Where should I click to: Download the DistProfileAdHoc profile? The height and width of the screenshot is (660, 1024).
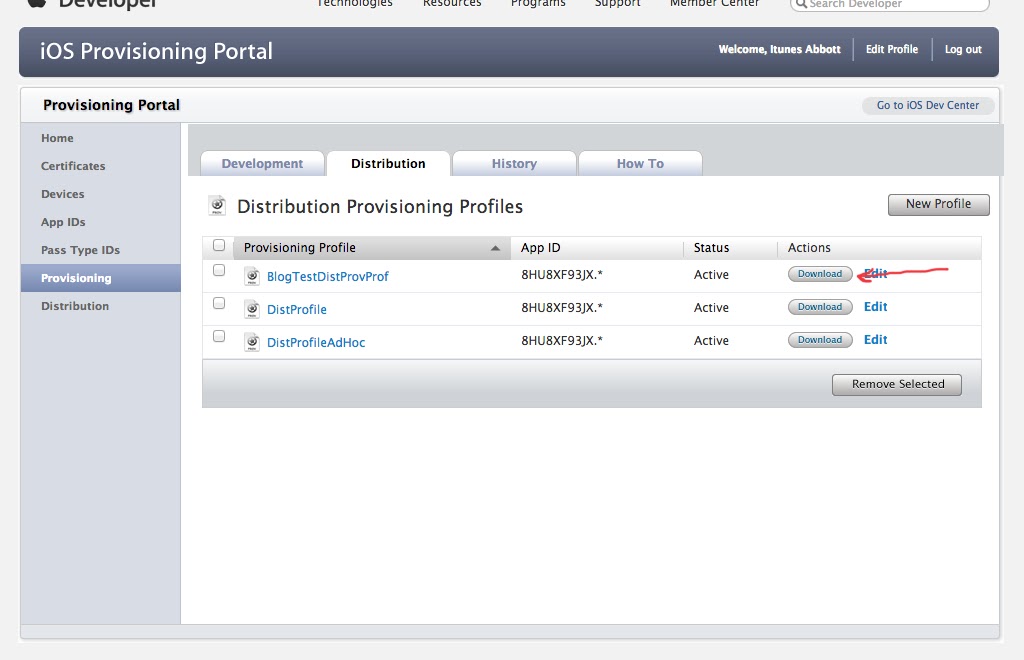tap(820, 340)
